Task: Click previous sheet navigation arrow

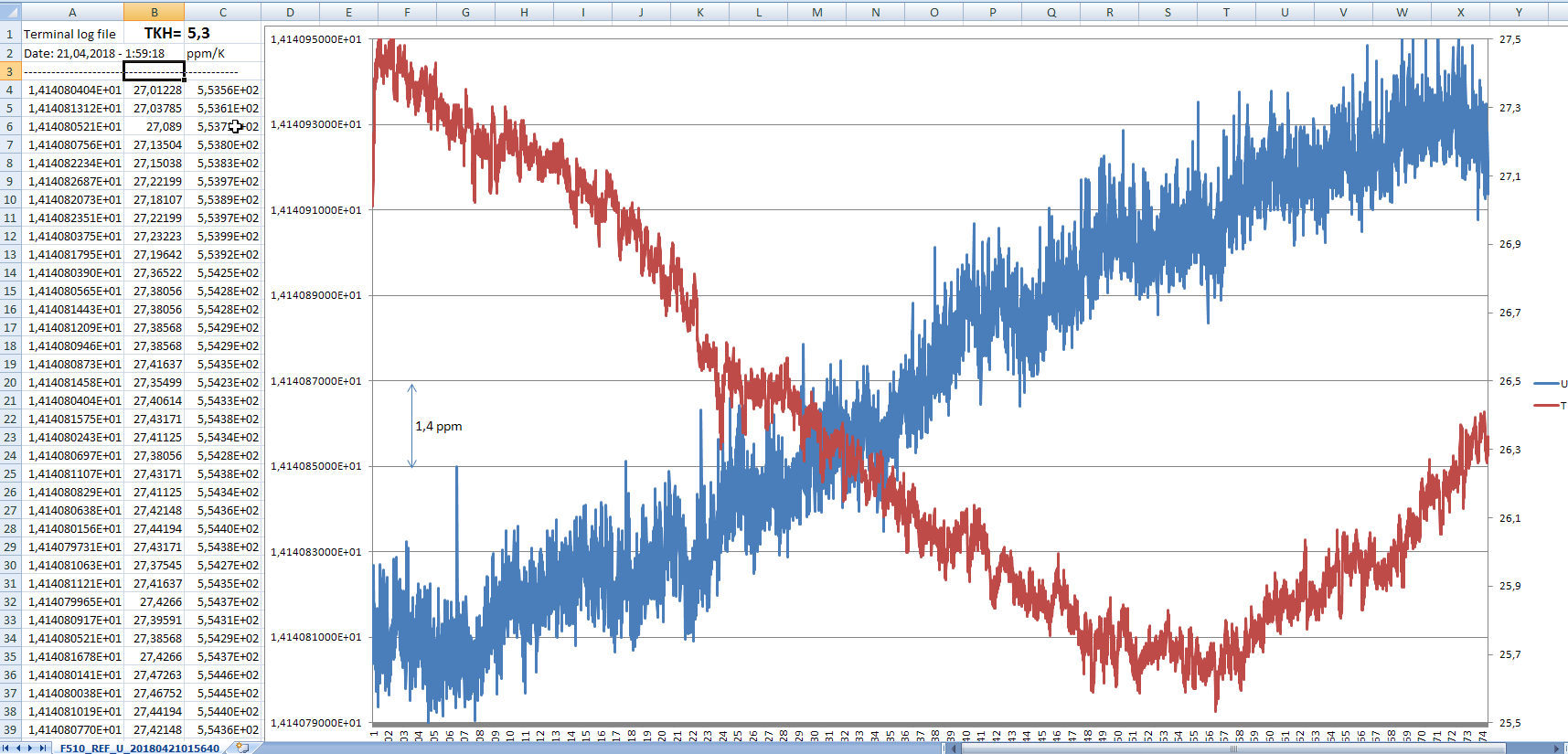Action: (x=18, y=749)
